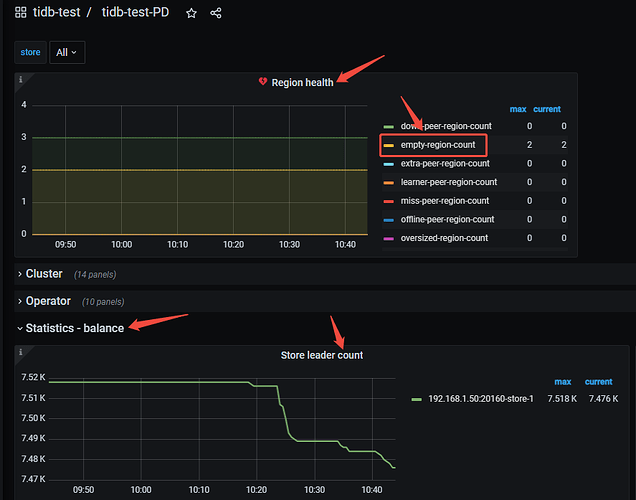Screen dimensions: 636x500
Task: Click the learner-peer-region-count orange color swatch
Action: (388, 182)
